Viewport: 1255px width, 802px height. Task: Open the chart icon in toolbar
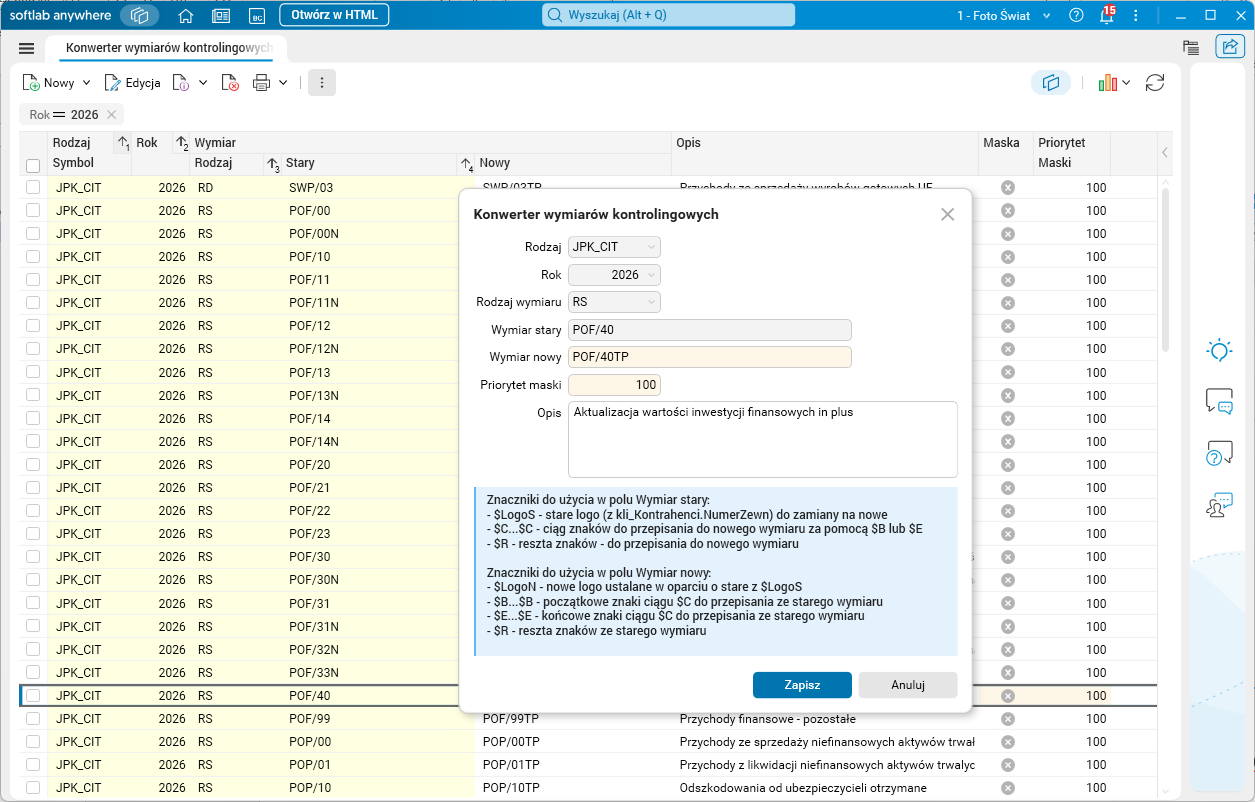coord(1107,83)
